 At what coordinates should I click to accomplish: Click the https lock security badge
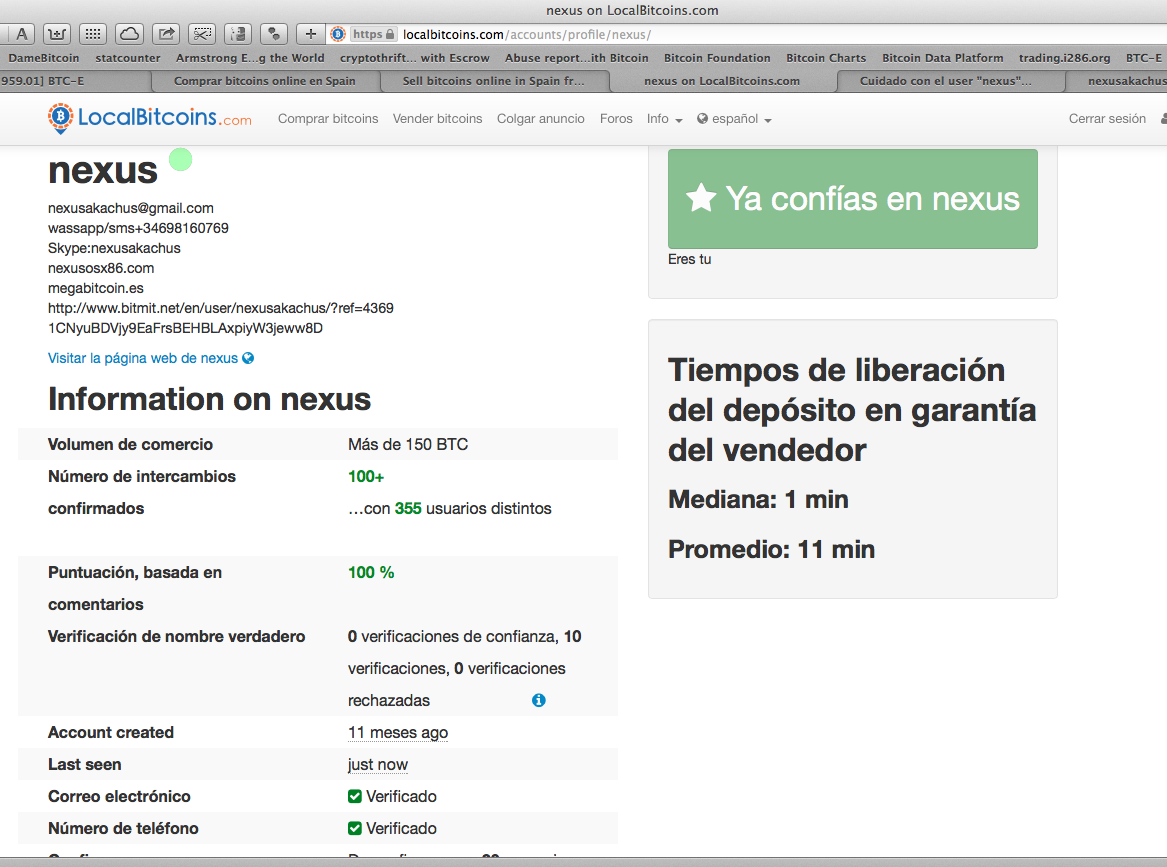(x=373, y=34)
